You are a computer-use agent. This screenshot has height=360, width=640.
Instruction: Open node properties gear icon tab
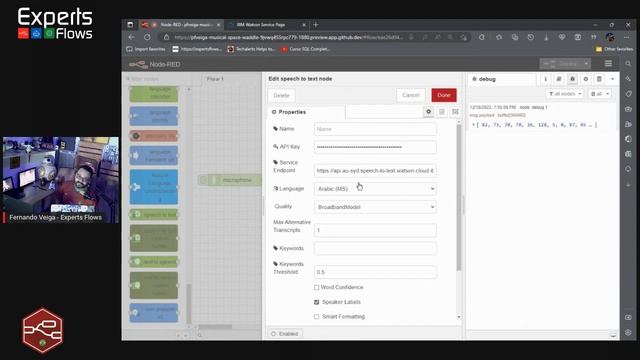[428, 111]
